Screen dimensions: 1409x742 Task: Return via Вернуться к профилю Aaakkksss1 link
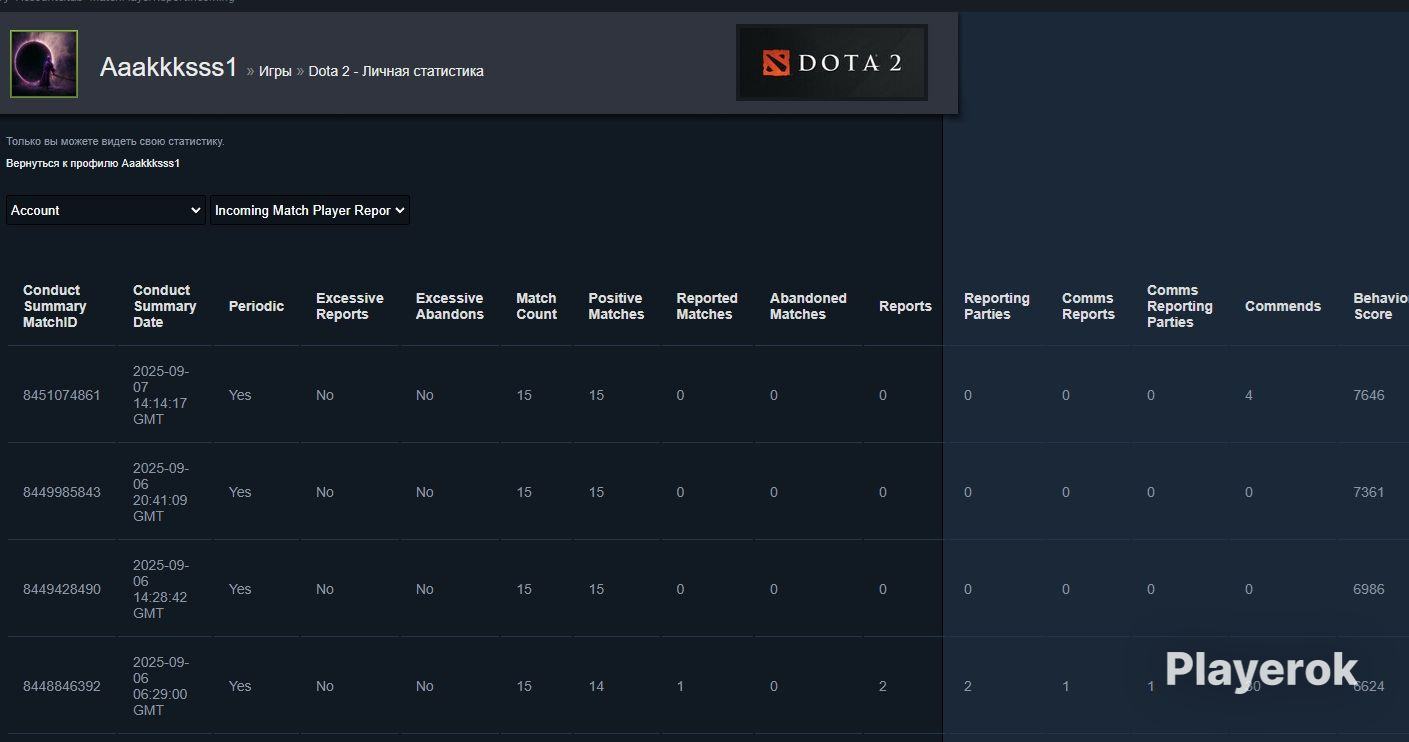tap(93, 163)
